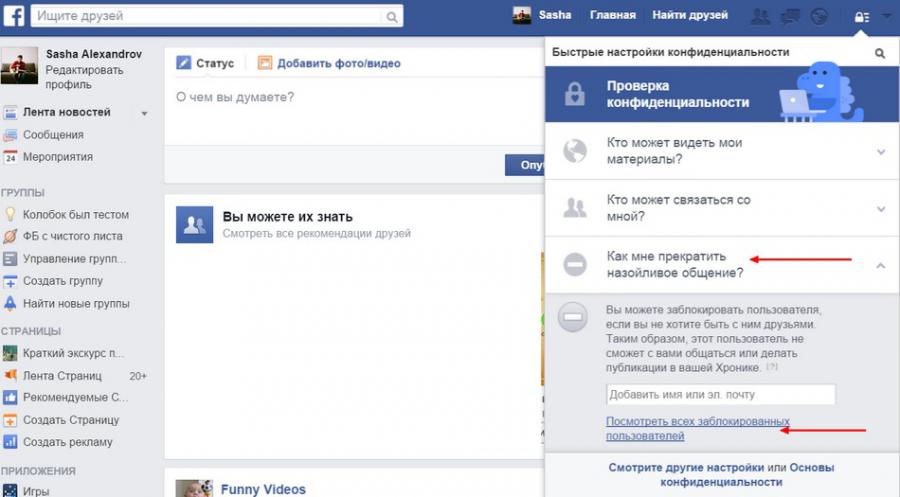Open Колобок был тестом group
900x497 pixels.
tap(76, 215)
